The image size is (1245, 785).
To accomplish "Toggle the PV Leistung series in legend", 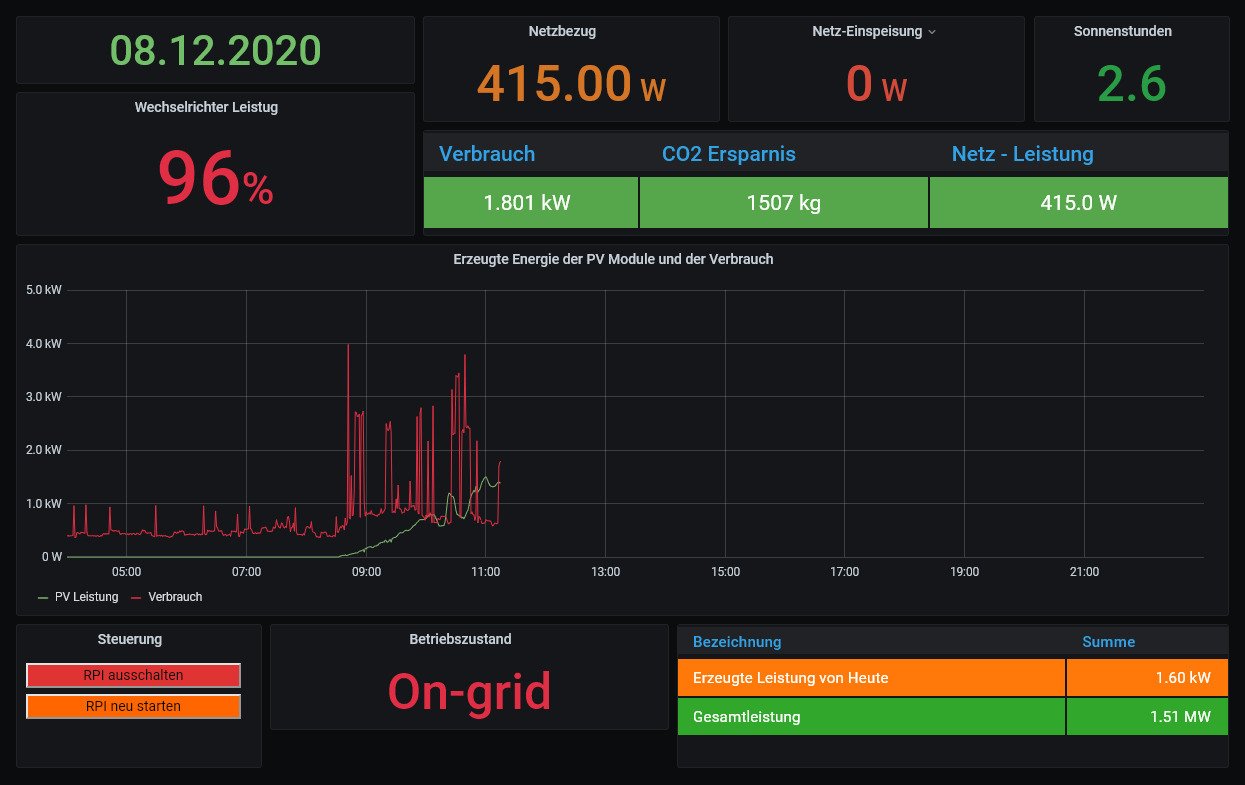I will pos(86,597).
